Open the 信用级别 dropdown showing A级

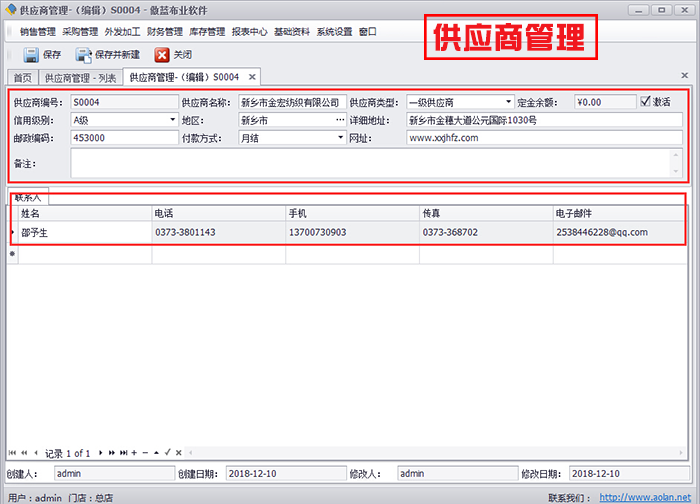click(x=172, y=120)
